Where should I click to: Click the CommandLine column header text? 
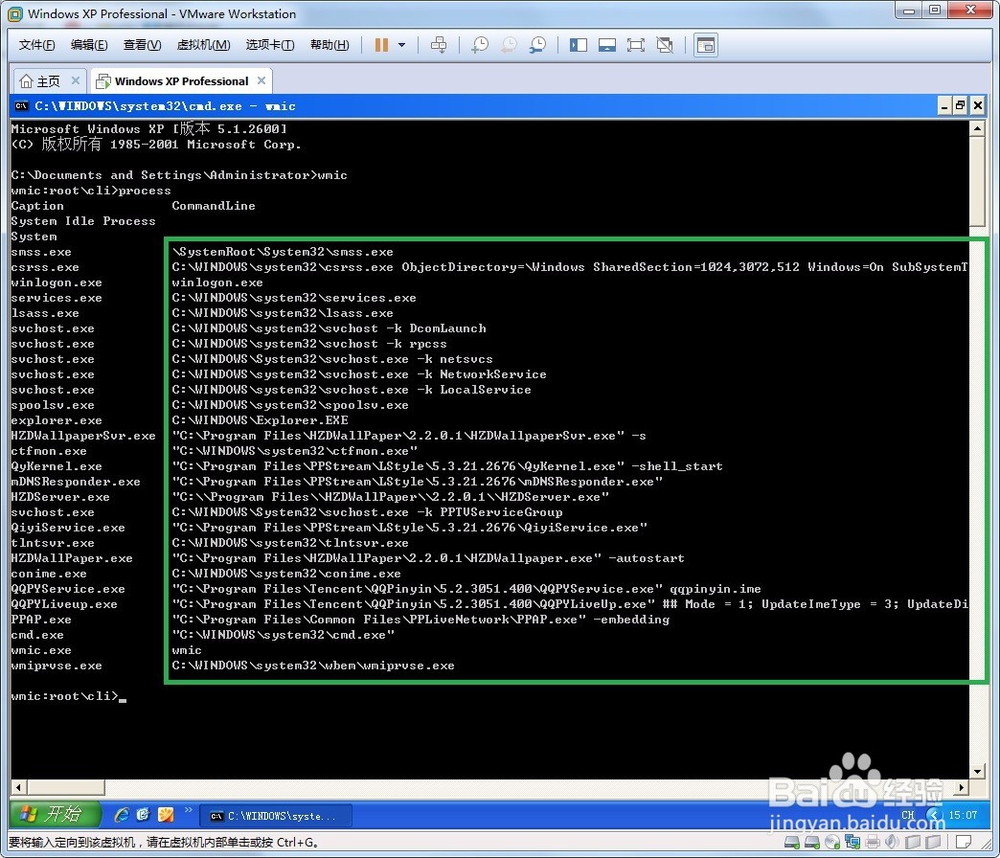point(213,205)
